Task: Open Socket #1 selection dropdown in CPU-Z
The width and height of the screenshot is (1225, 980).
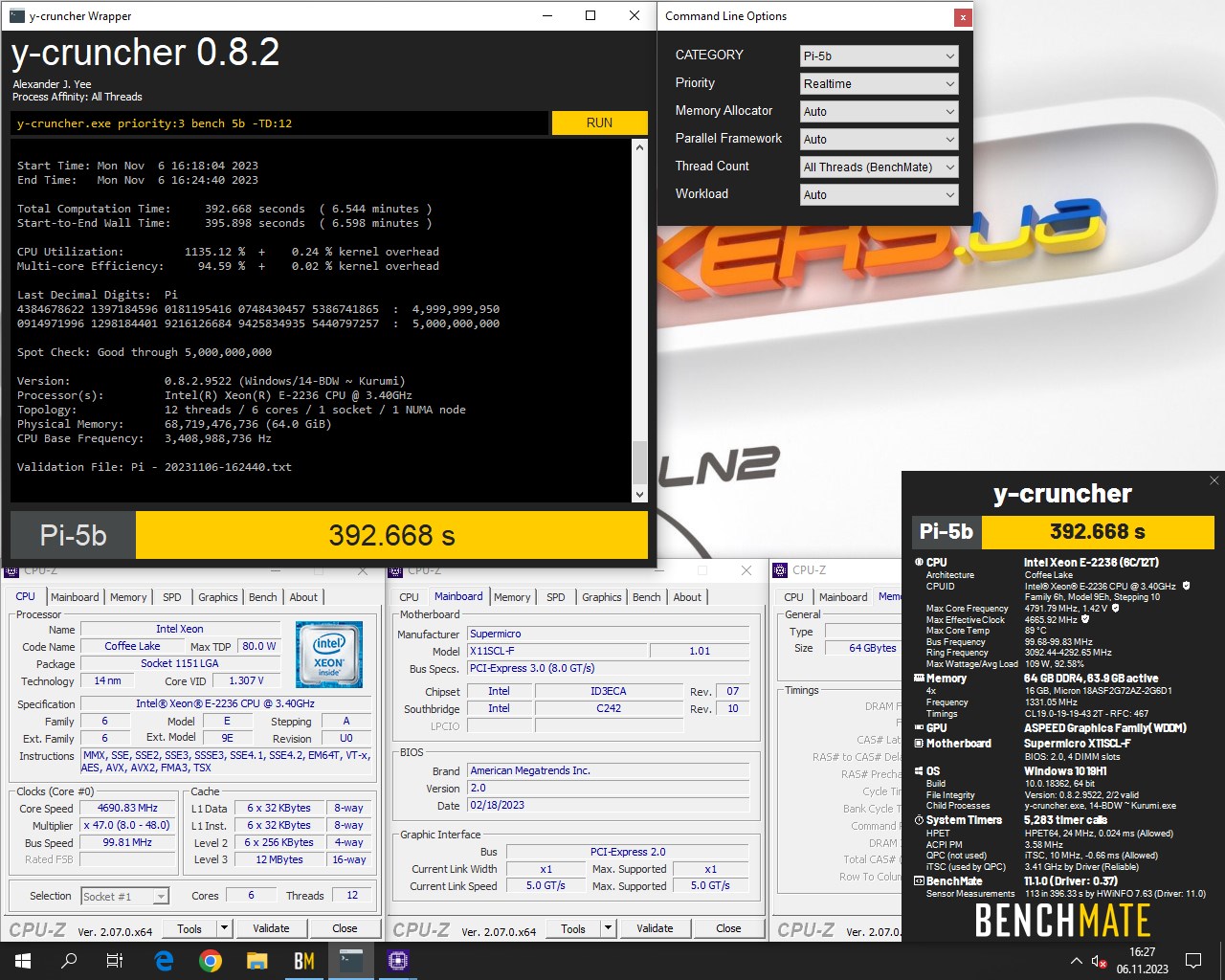Action: pos(124,896)
